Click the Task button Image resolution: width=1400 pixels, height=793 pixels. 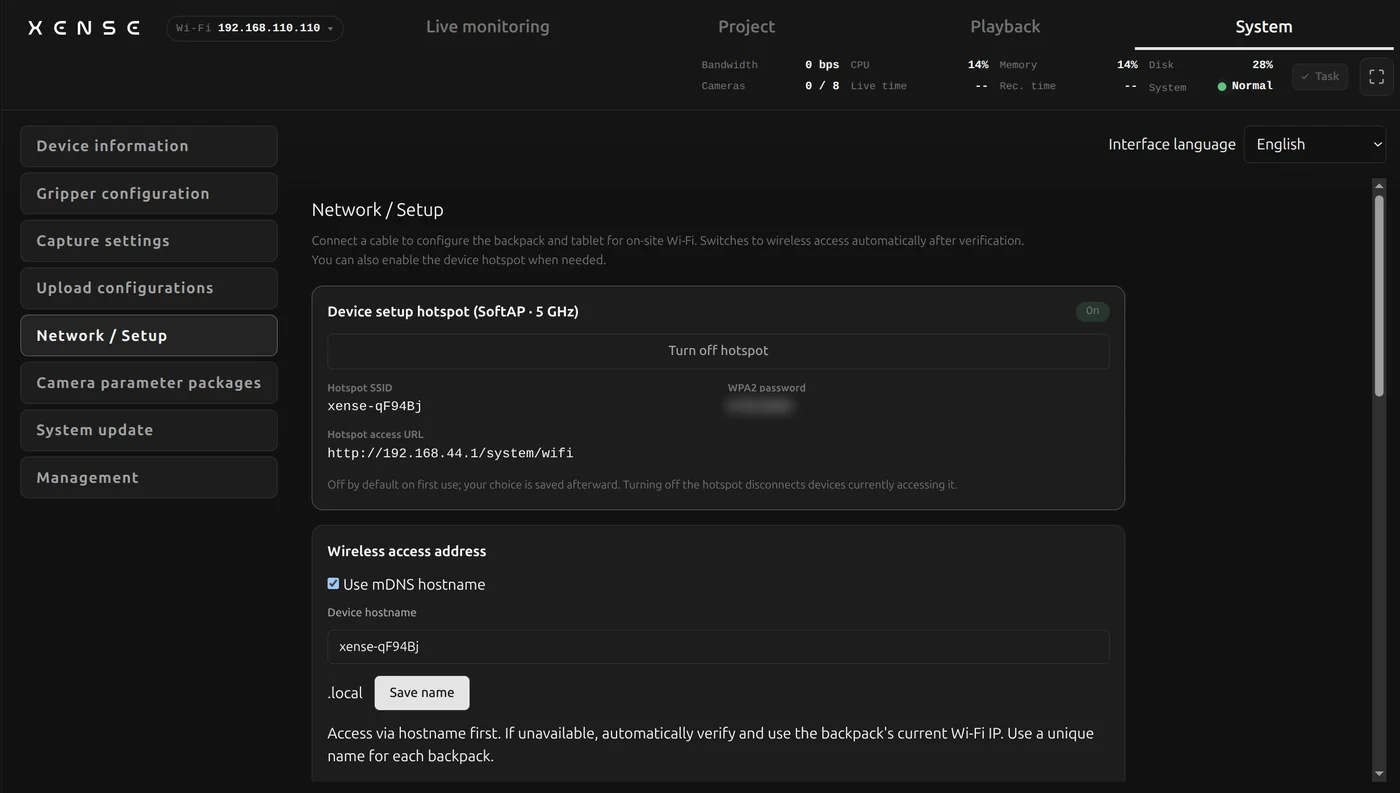click(1320, 77)
